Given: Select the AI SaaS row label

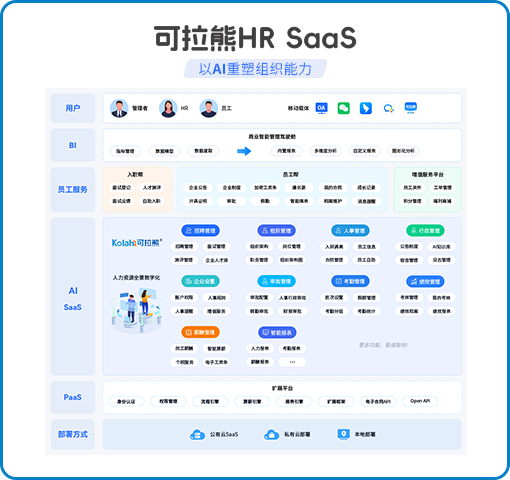Looking at the screenshot, I should [x=73, y=297].
